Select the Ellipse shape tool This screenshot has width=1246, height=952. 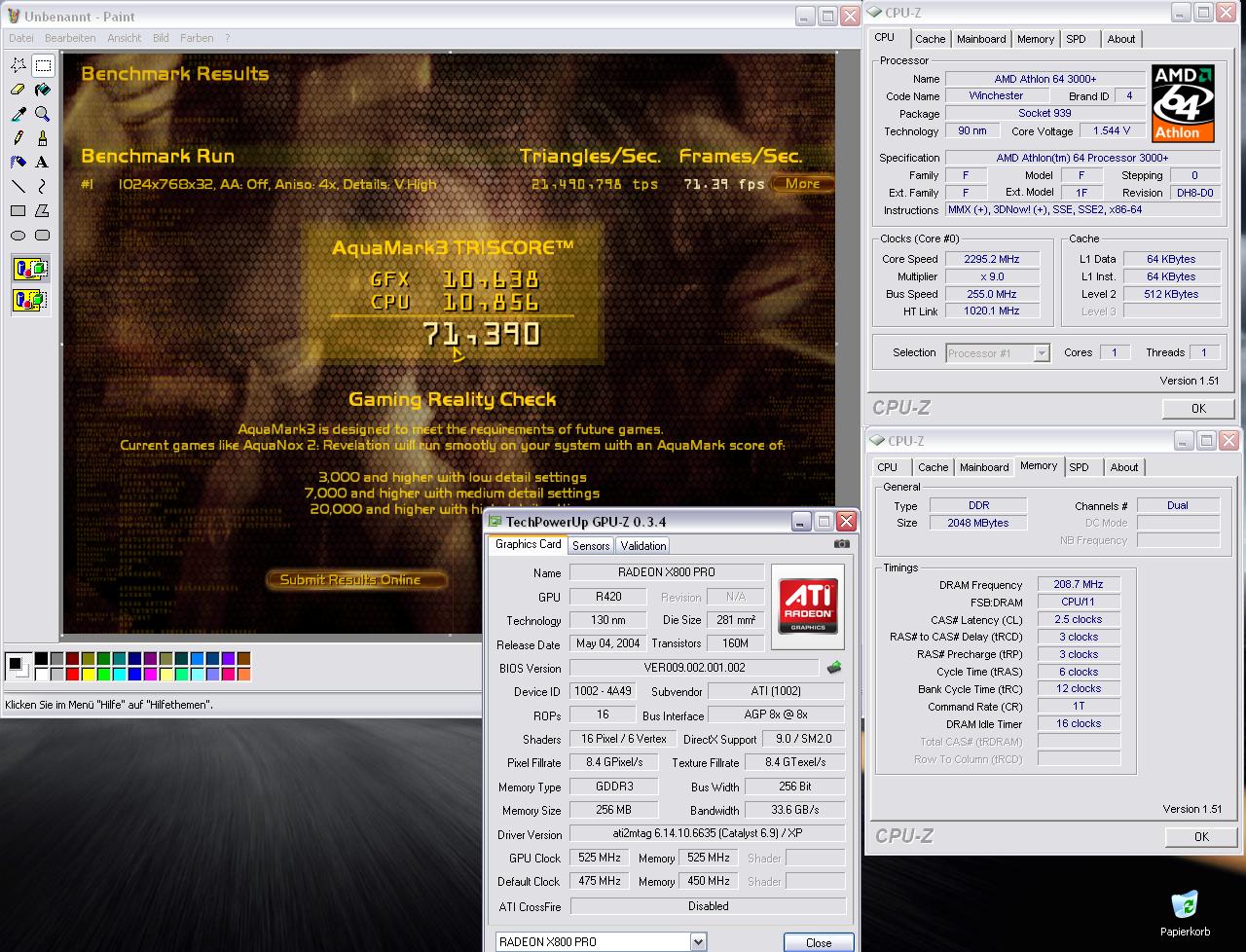pyautogui.click(x=18, y=236)
